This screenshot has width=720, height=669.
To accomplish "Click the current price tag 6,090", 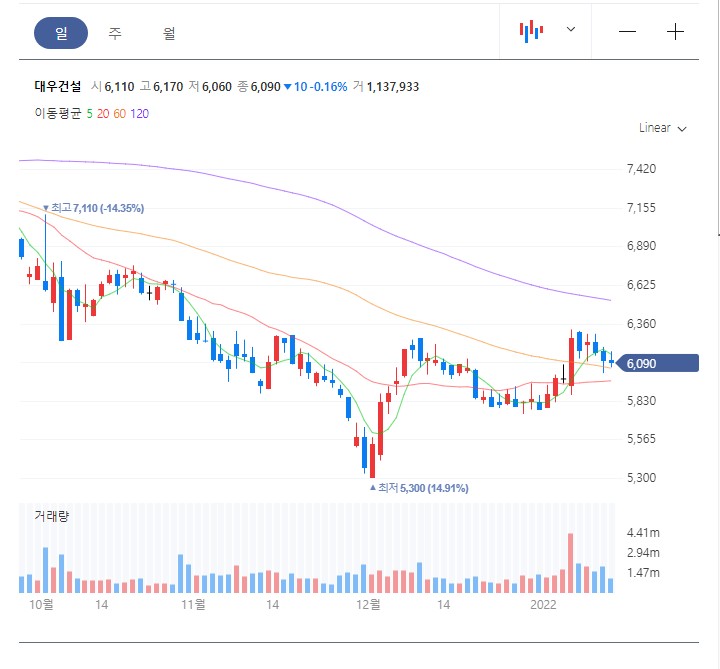I will (x=657, y=363).
